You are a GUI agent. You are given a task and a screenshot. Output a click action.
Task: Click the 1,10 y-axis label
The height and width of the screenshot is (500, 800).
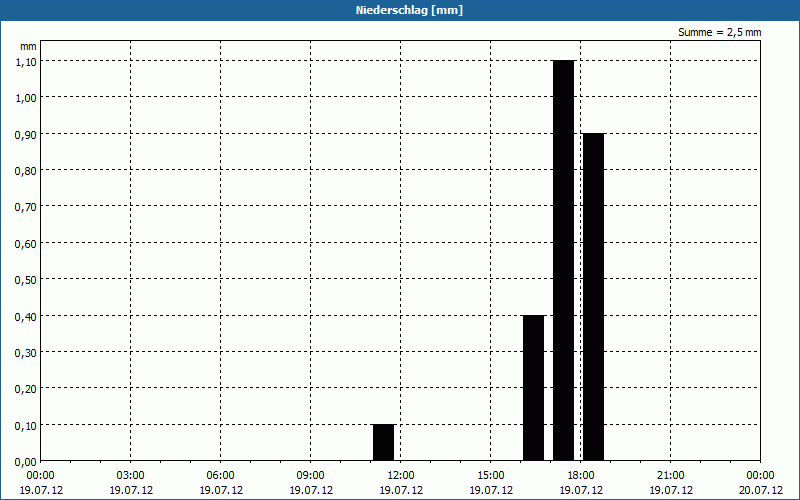pos(26,61)
